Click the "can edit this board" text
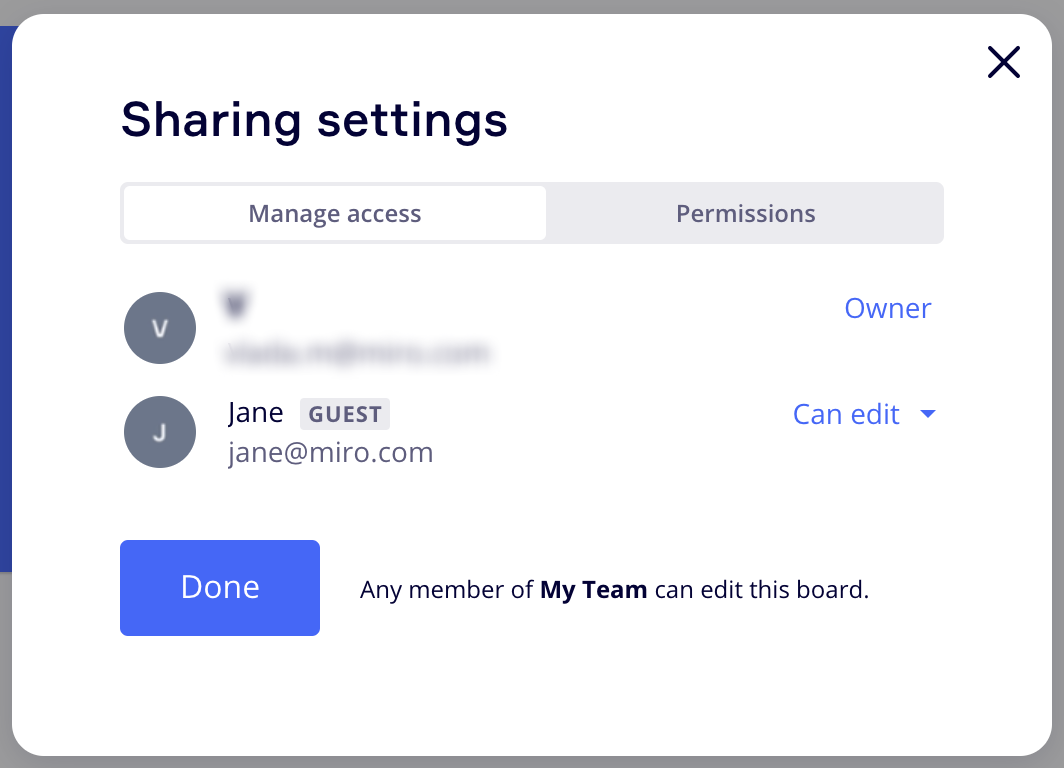1064x768 pixels. [761, 590]
